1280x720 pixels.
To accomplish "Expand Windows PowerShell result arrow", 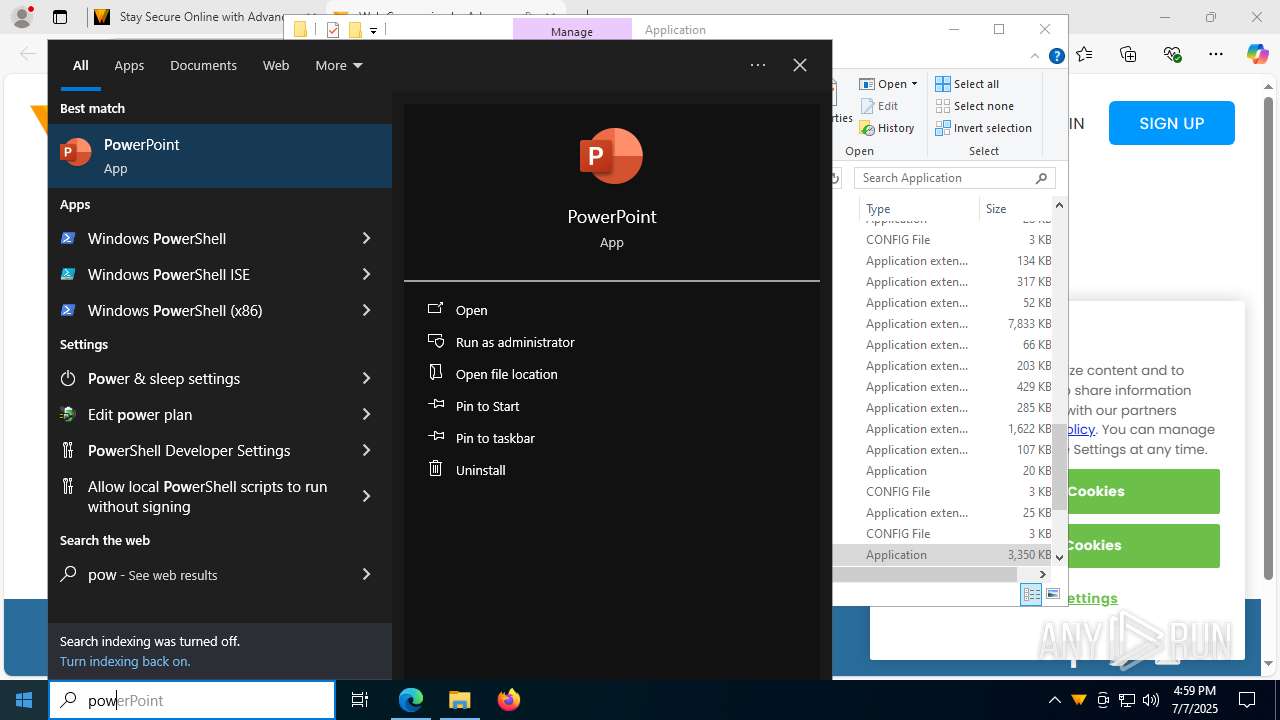I will pyautogui.click(x=366, y=238).
